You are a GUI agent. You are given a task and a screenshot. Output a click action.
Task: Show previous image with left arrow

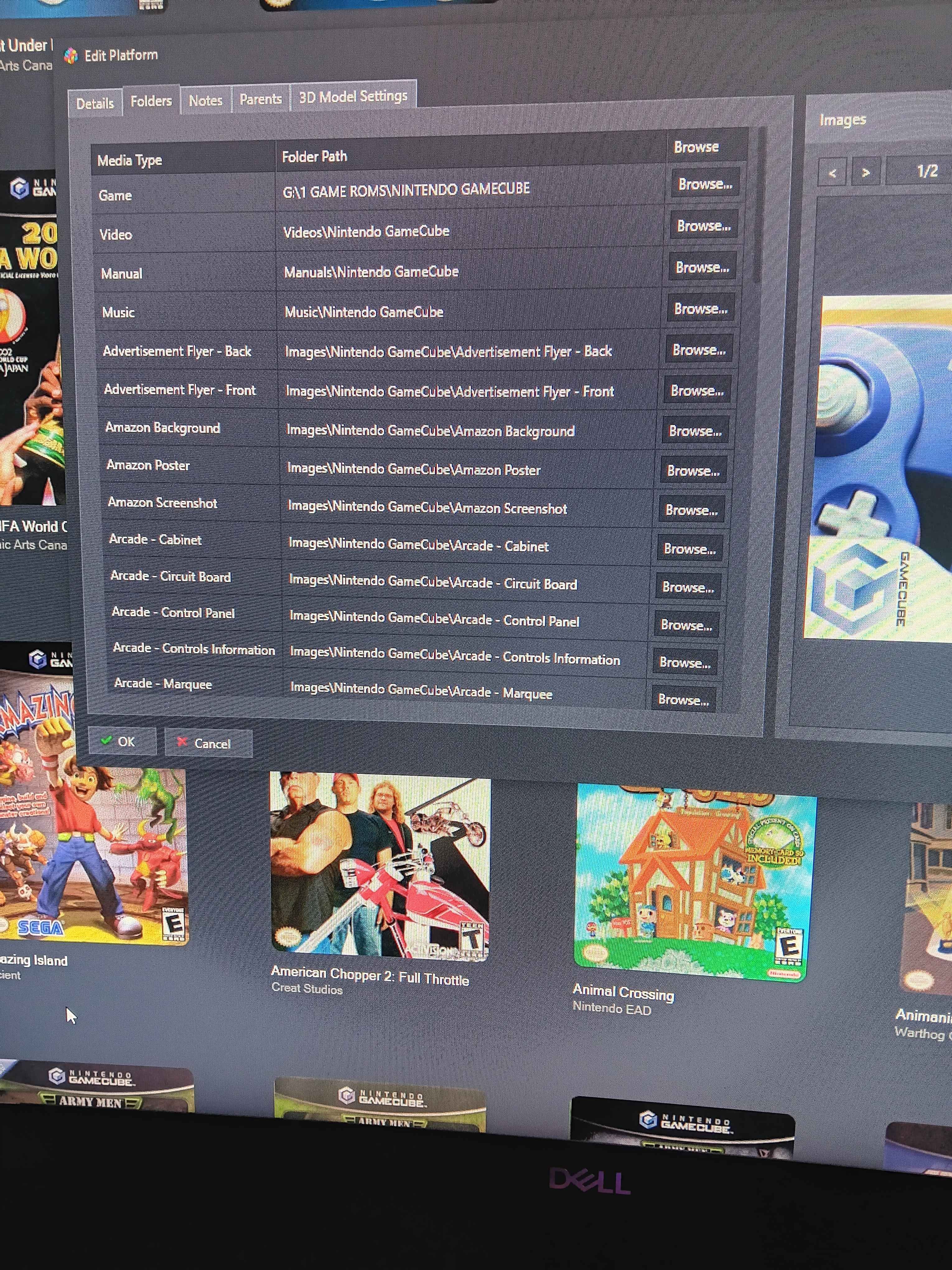tap(832, 172)
